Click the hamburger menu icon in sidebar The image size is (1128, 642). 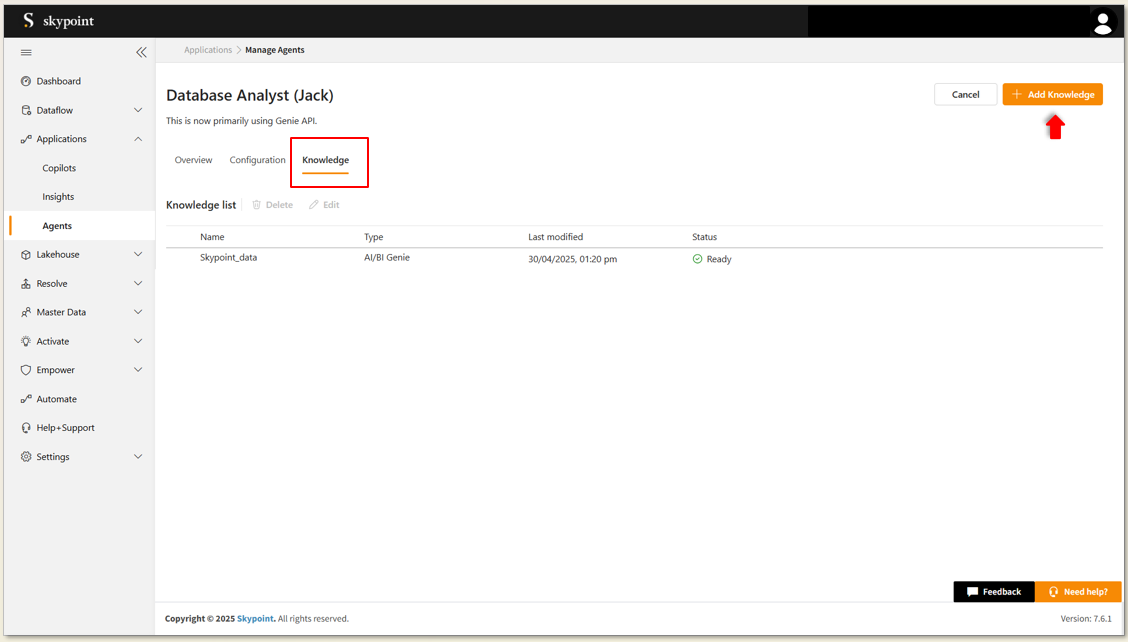[26, 52]
